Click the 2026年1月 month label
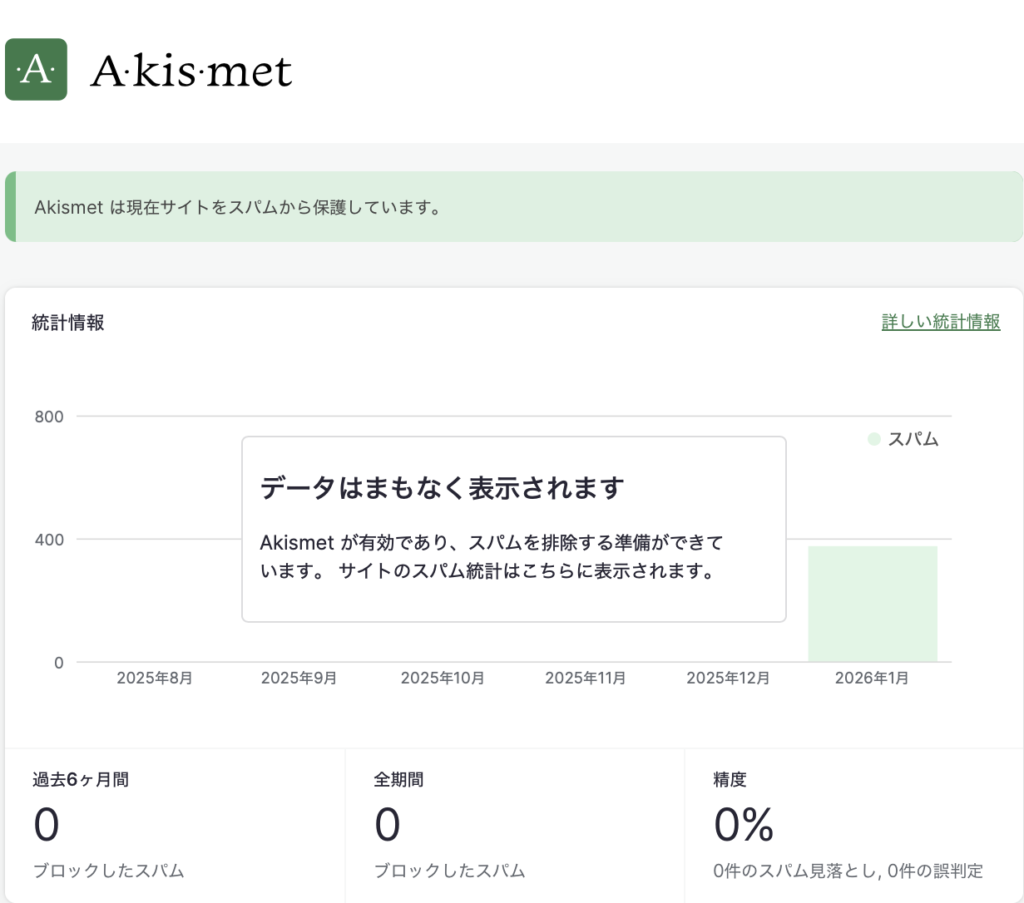This screenshot has height=903, width=1024. coord(872,678)
